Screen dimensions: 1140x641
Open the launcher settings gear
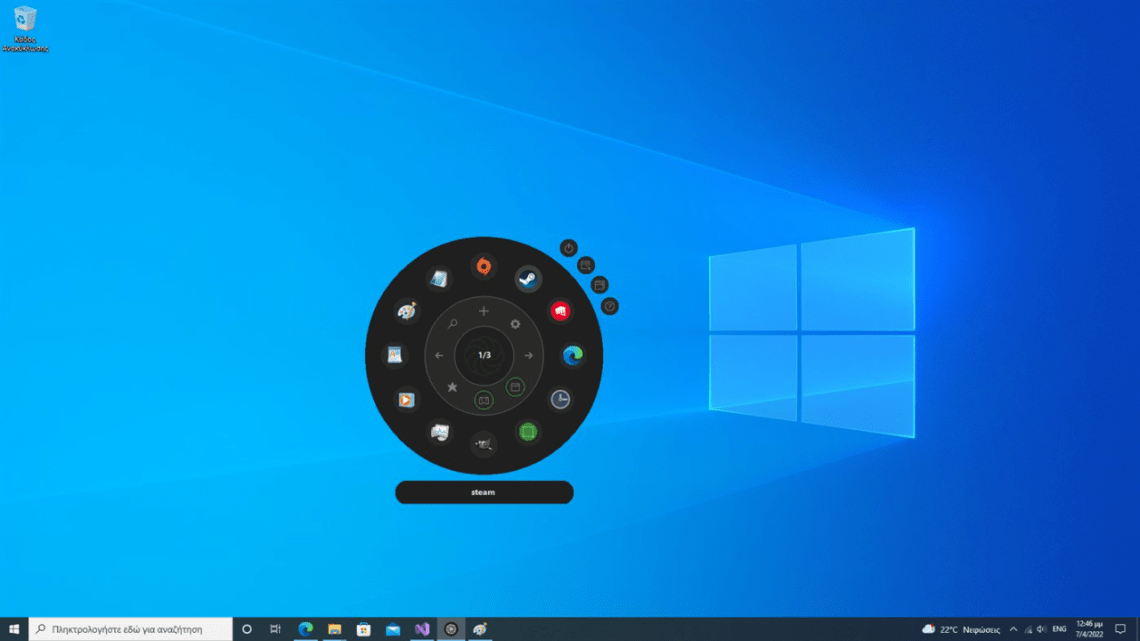(x=515, y=324)
